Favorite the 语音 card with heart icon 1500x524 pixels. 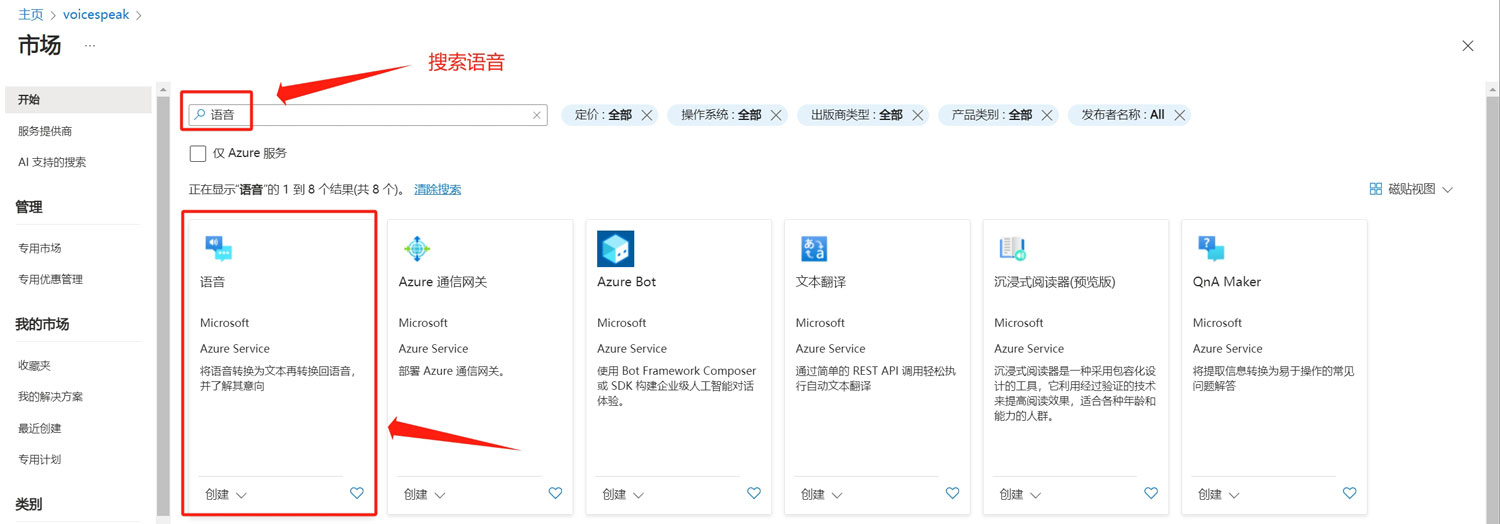357,493
